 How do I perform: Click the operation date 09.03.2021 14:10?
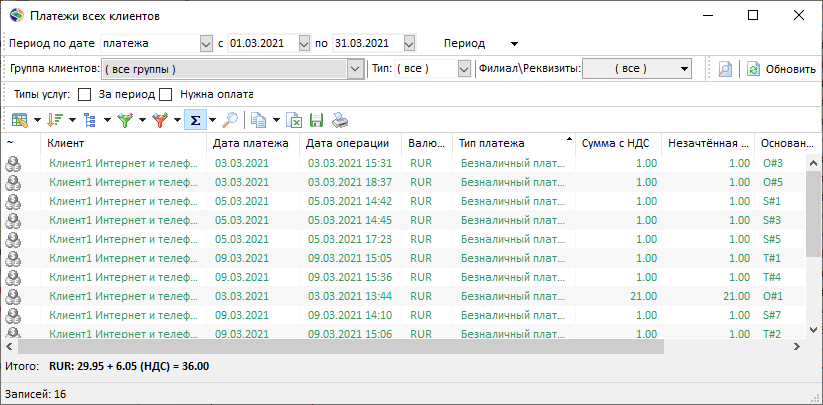tap(350, 315)
